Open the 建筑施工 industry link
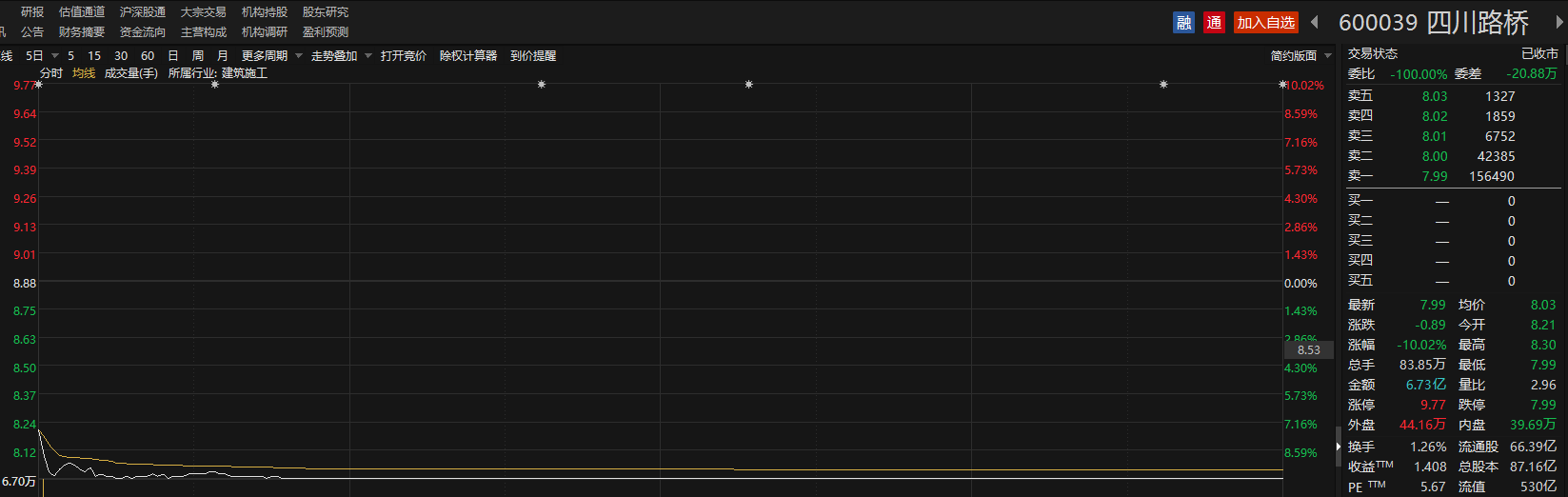 (x=245, y=73)
